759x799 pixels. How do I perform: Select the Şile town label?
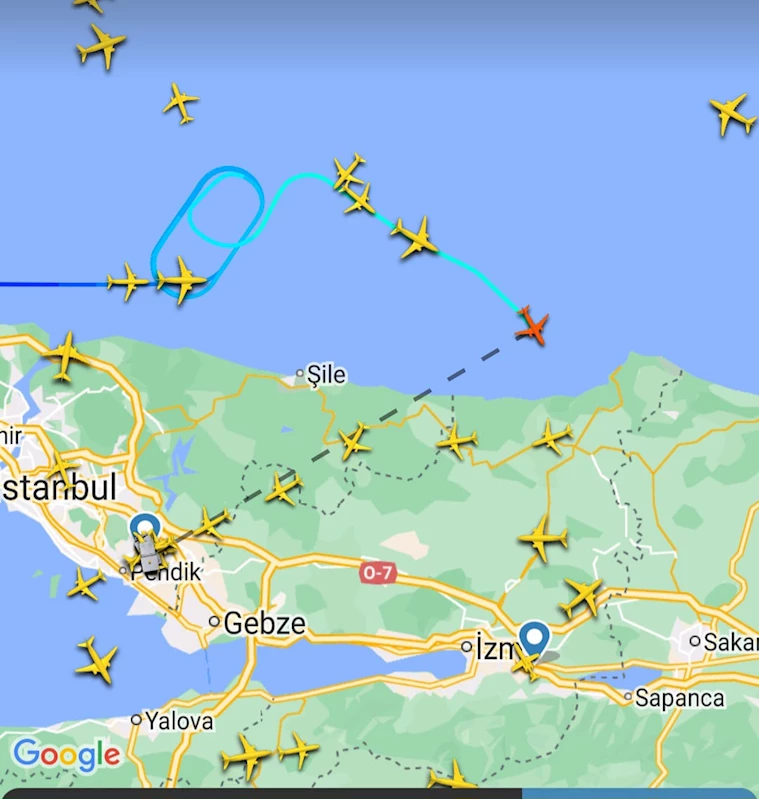(326, 375)
